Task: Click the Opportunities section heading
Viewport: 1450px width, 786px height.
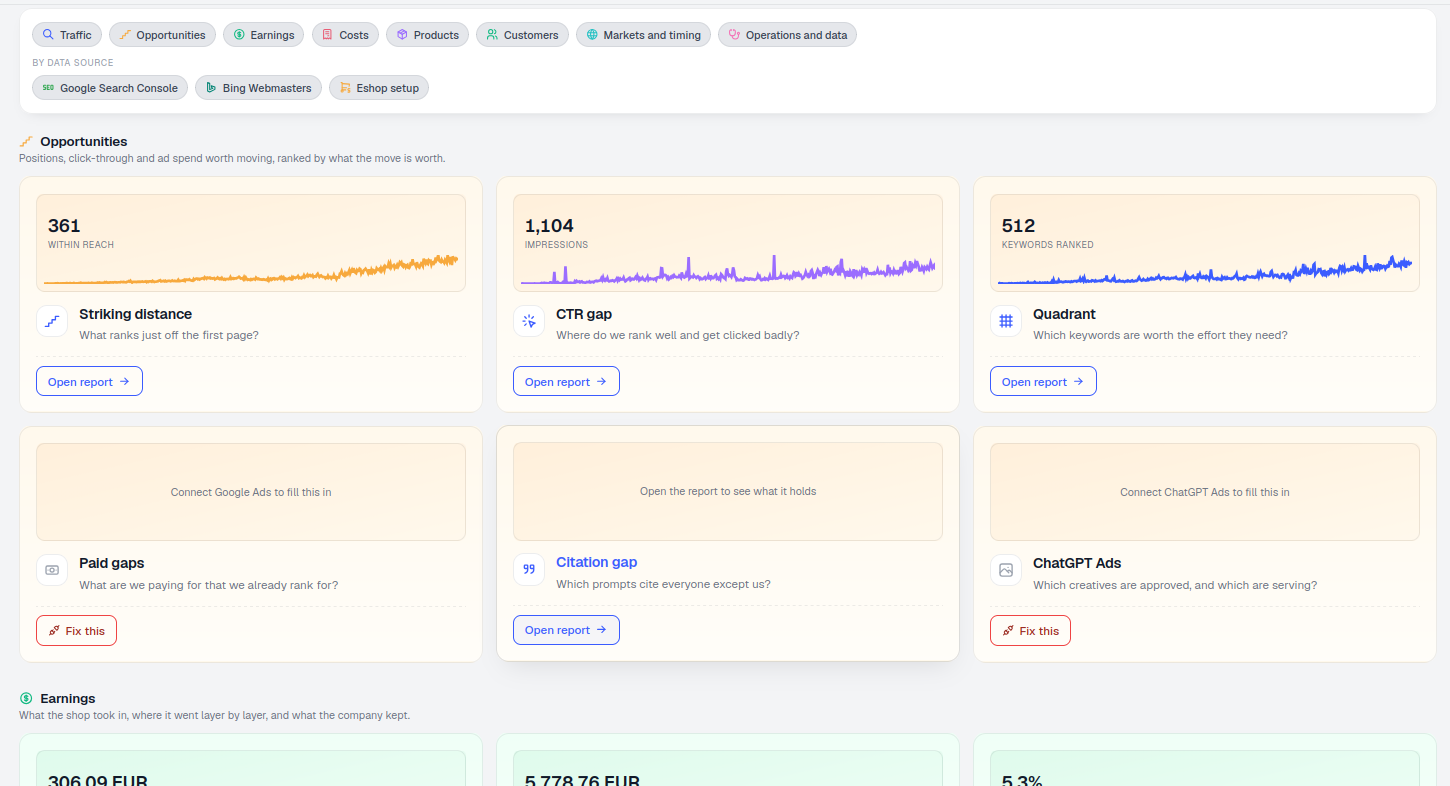Action: tap(84, 142)
